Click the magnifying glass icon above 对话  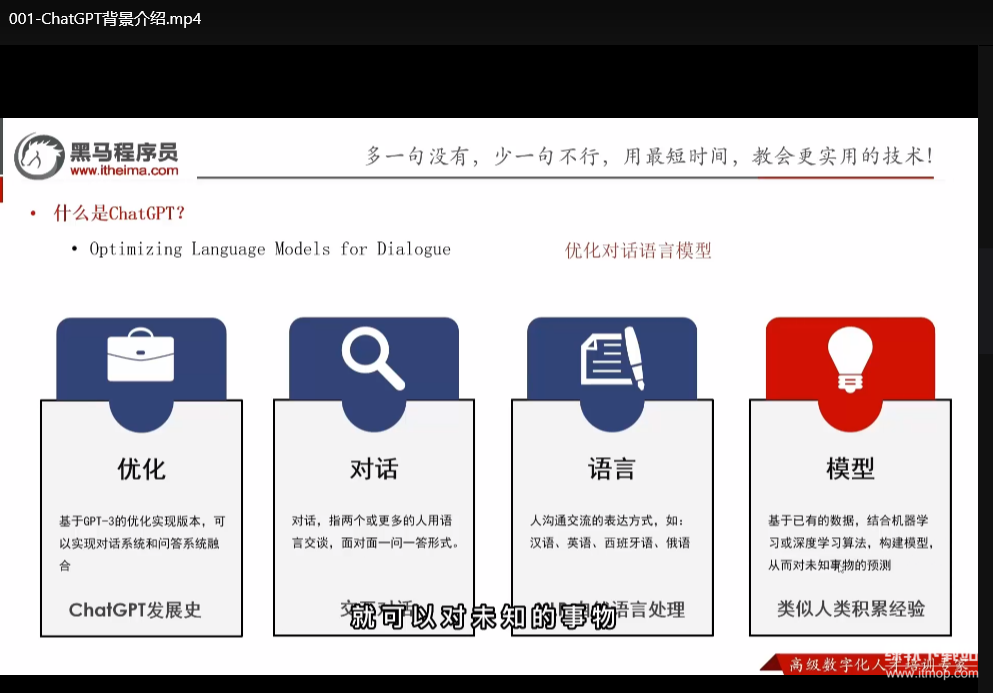coord(372,358)
